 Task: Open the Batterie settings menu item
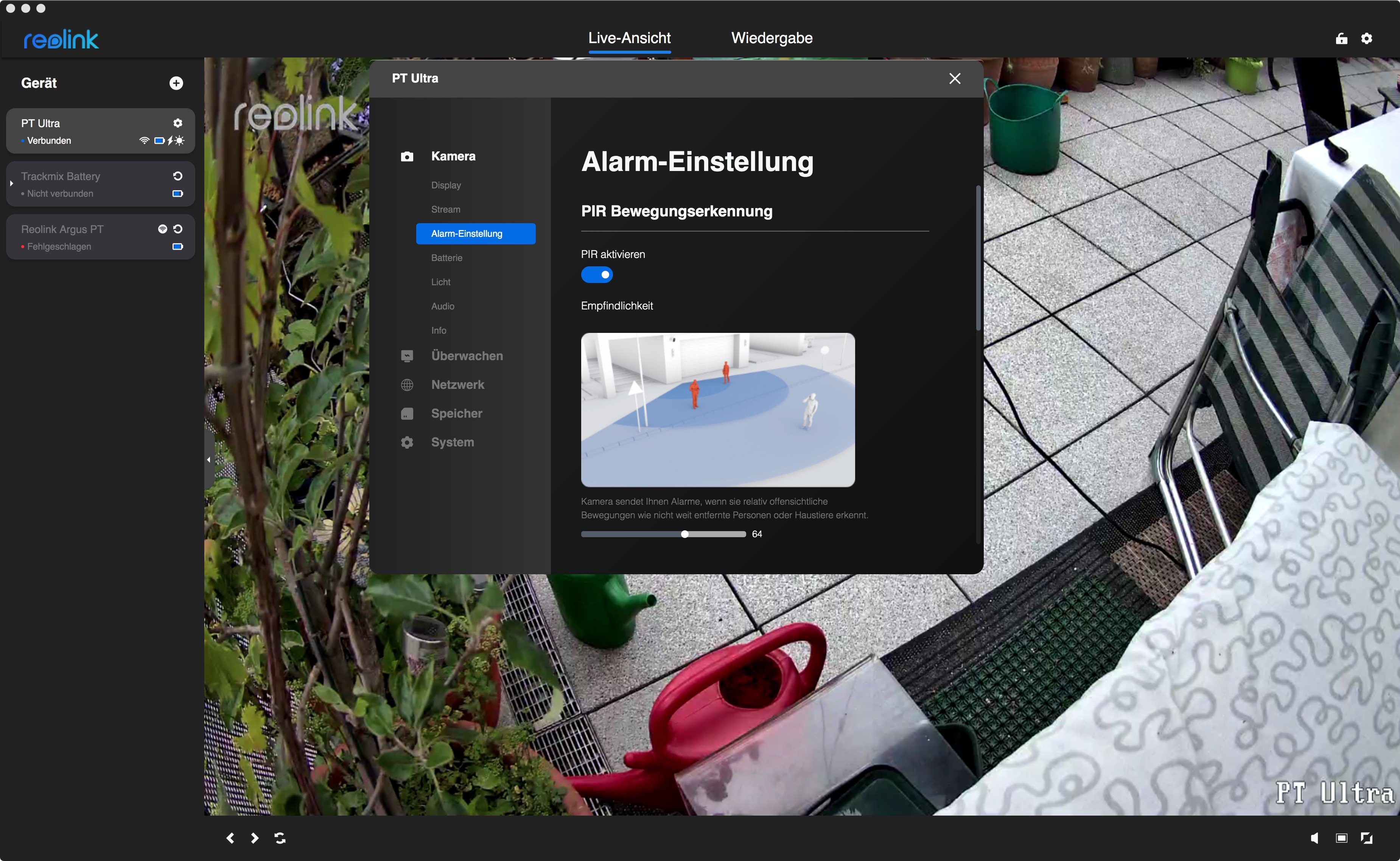pos(446,258)
